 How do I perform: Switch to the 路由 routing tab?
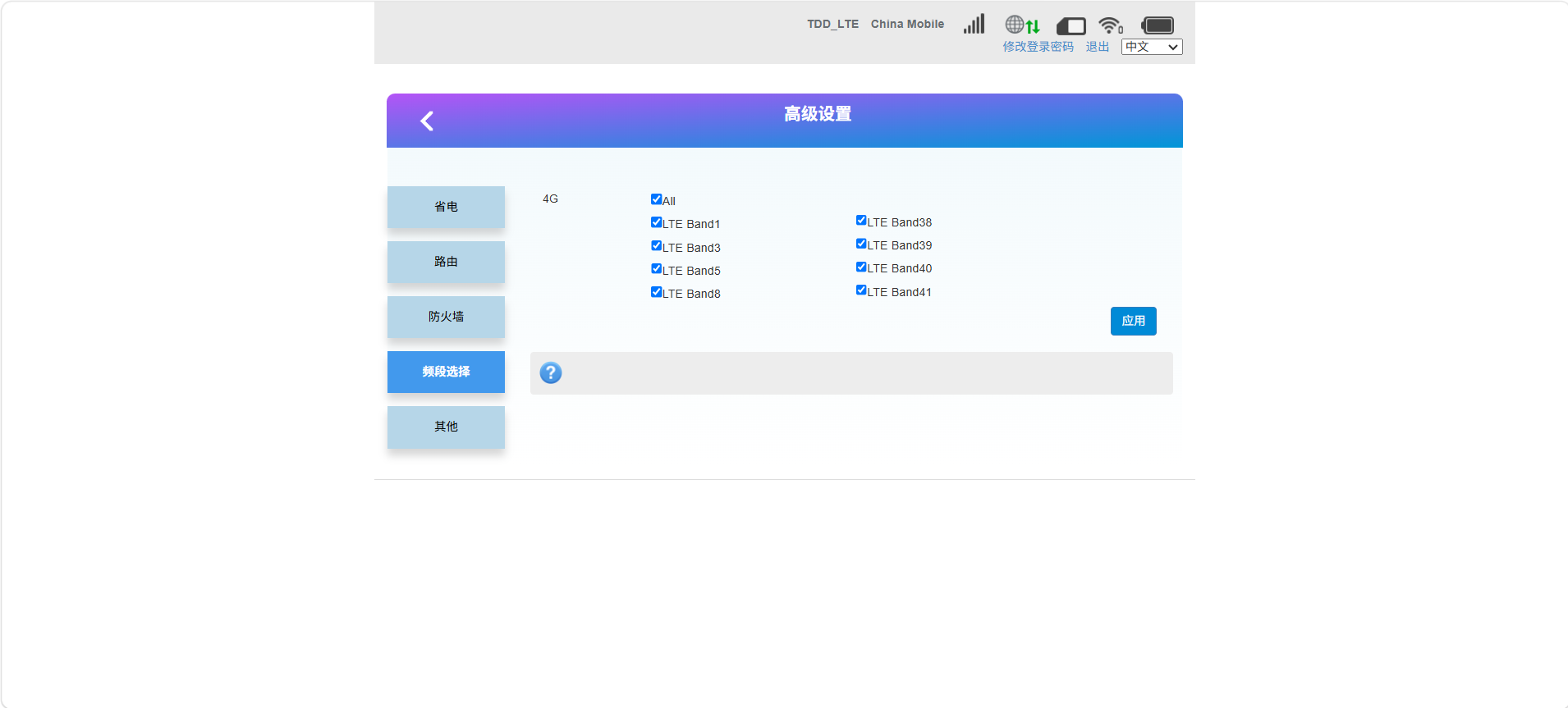click(x=446, y=262)
